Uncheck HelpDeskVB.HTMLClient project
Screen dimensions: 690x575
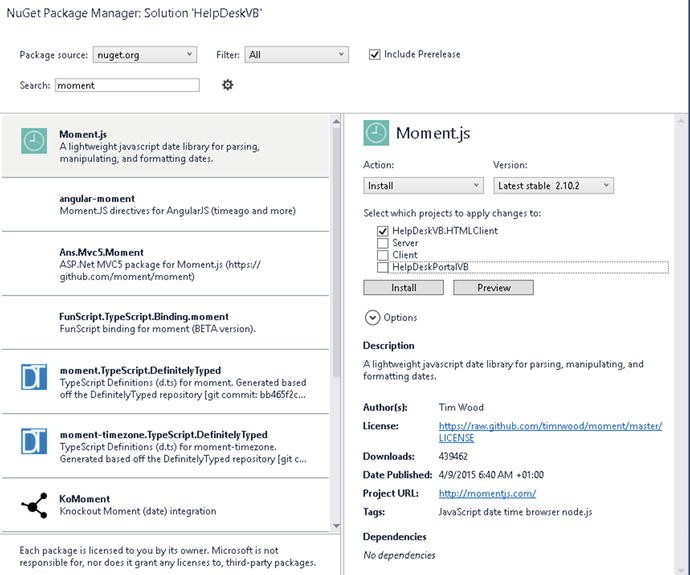point(382,231)
